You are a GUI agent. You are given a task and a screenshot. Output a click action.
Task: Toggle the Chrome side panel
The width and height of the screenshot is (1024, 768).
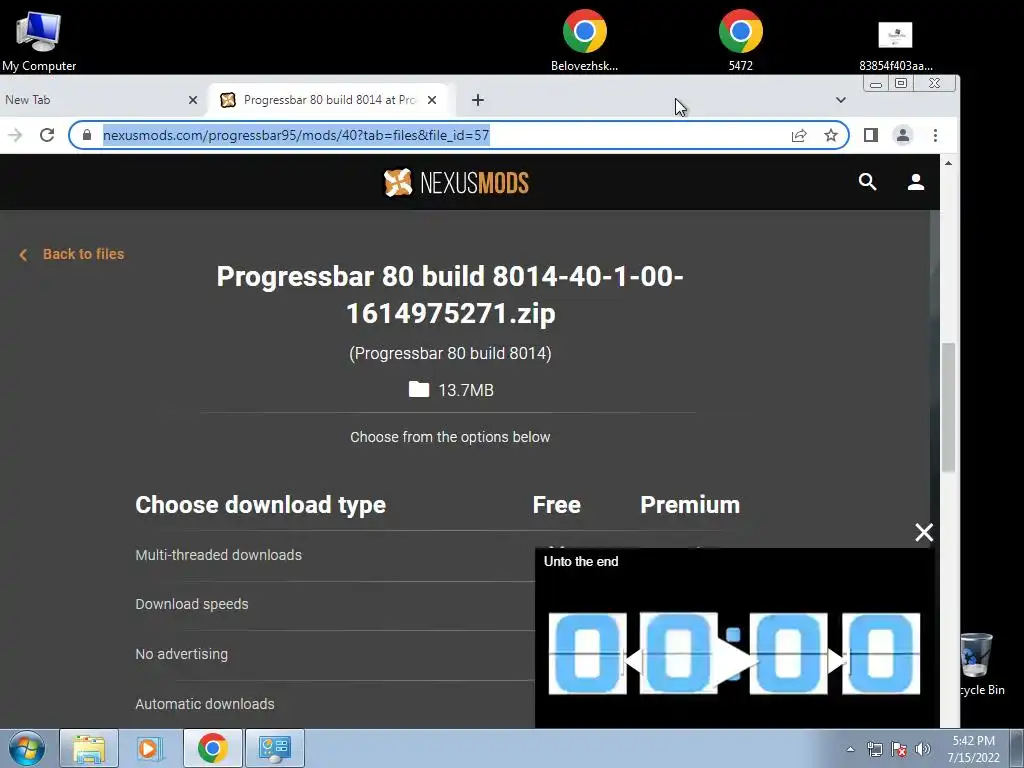point(871,135)
